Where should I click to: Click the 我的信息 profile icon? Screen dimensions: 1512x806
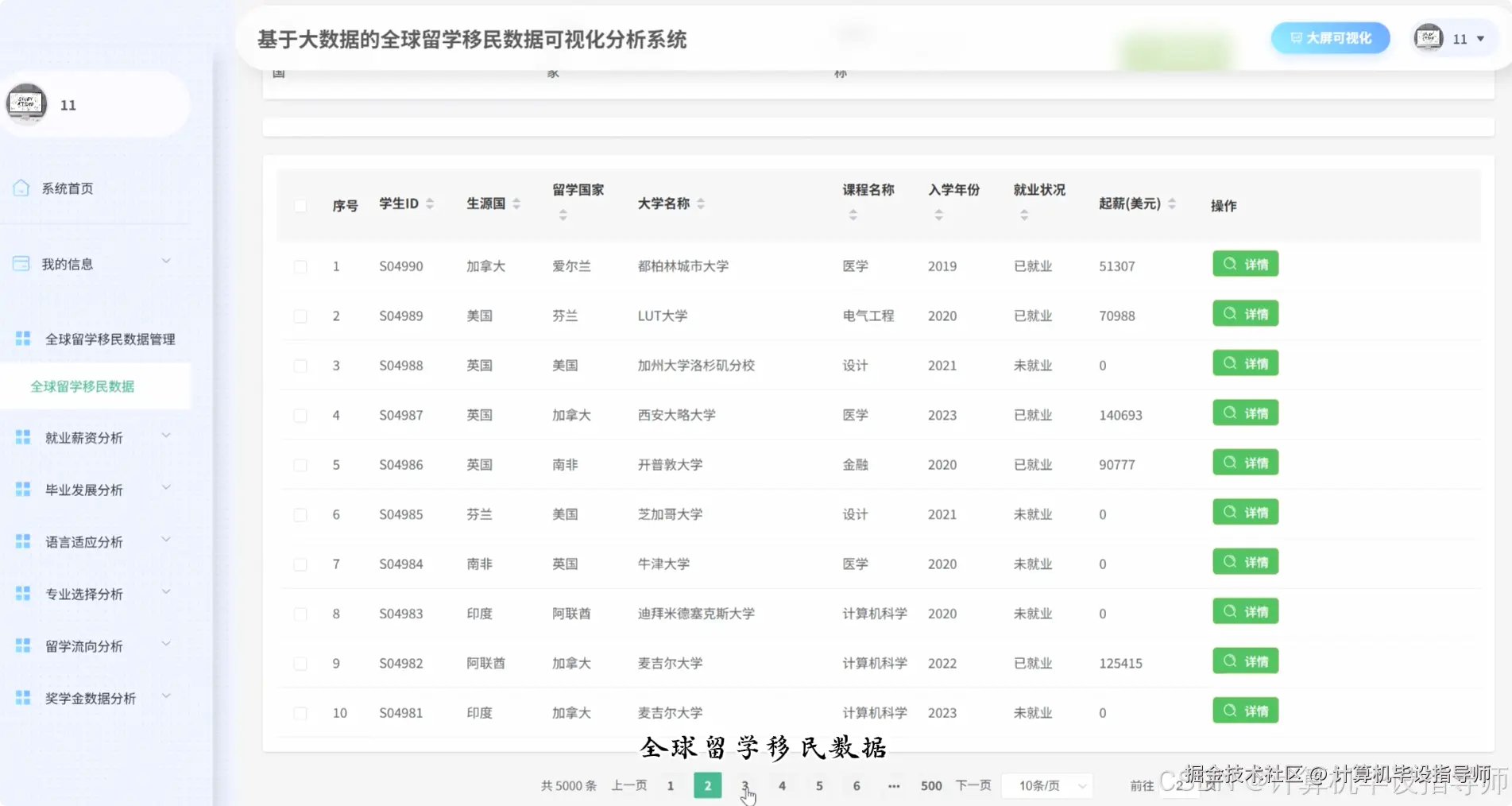coord(21,262)
